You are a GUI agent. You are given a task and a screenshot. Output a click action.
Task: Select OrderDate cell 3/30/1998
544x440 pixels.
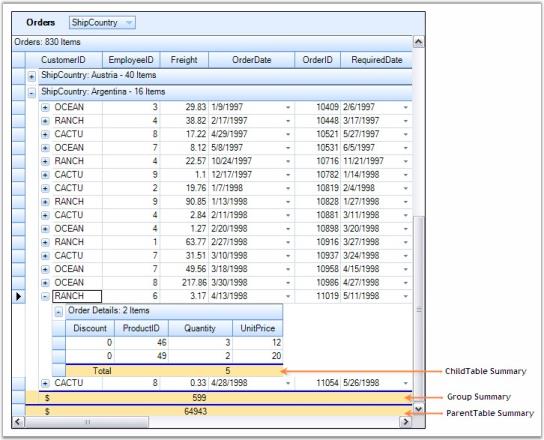[x=252, y=283]
